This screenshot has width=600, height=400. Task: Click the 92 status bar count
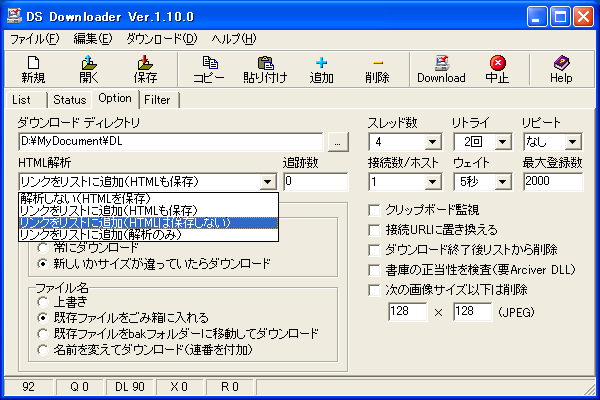(x=28, y=387)
